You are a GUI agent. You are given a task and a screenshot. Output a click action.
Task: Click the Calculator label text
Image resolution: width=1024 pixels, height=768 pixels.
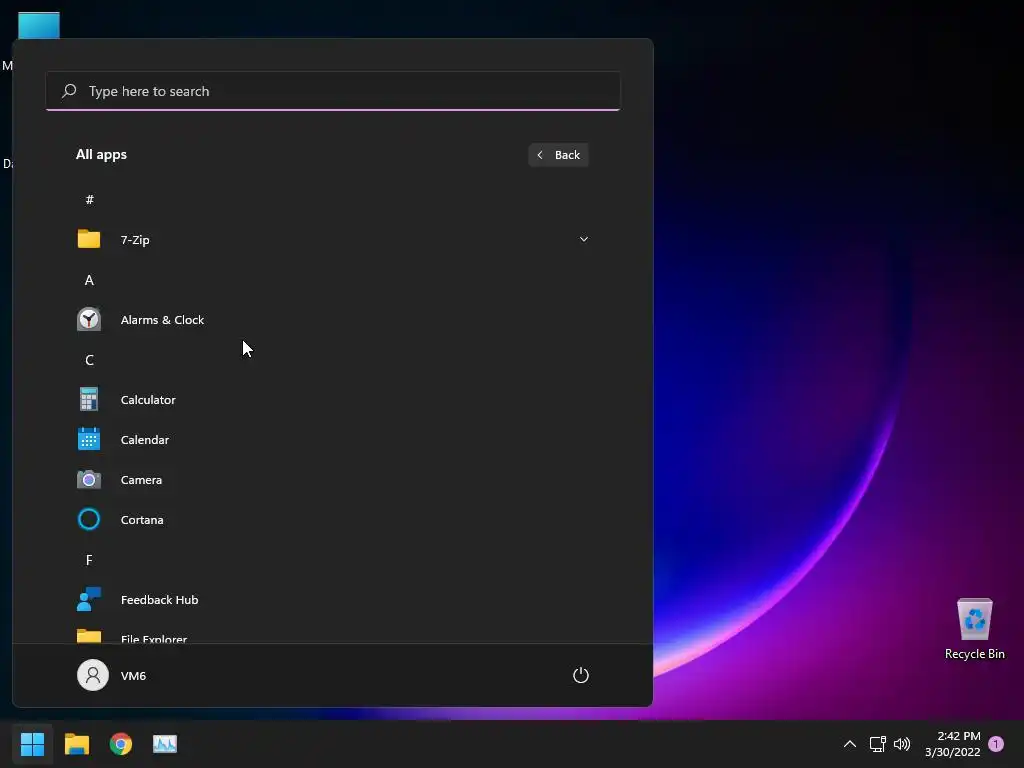pyautogui.click(x=148, y=400)
